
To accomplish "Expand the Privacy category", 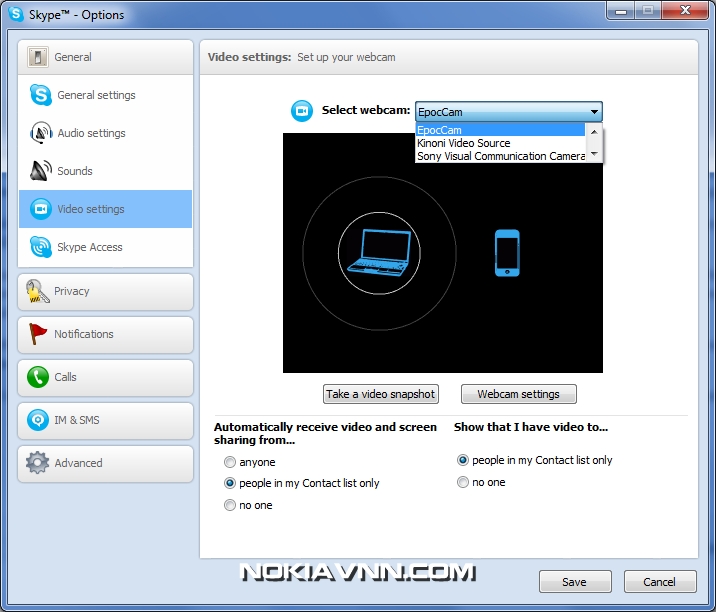I will [105, 291].
